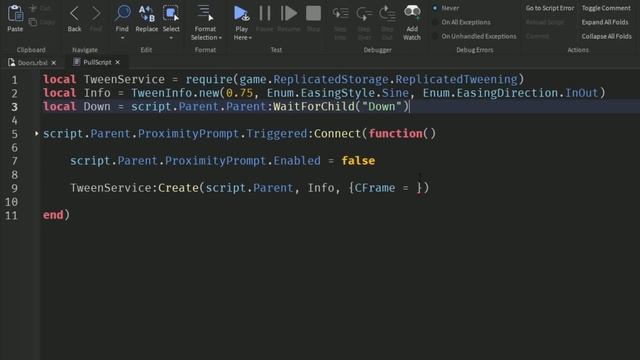This screenshot has width=640, height=360.
Task: Click the Pause test button
Action: coord(265,13)
